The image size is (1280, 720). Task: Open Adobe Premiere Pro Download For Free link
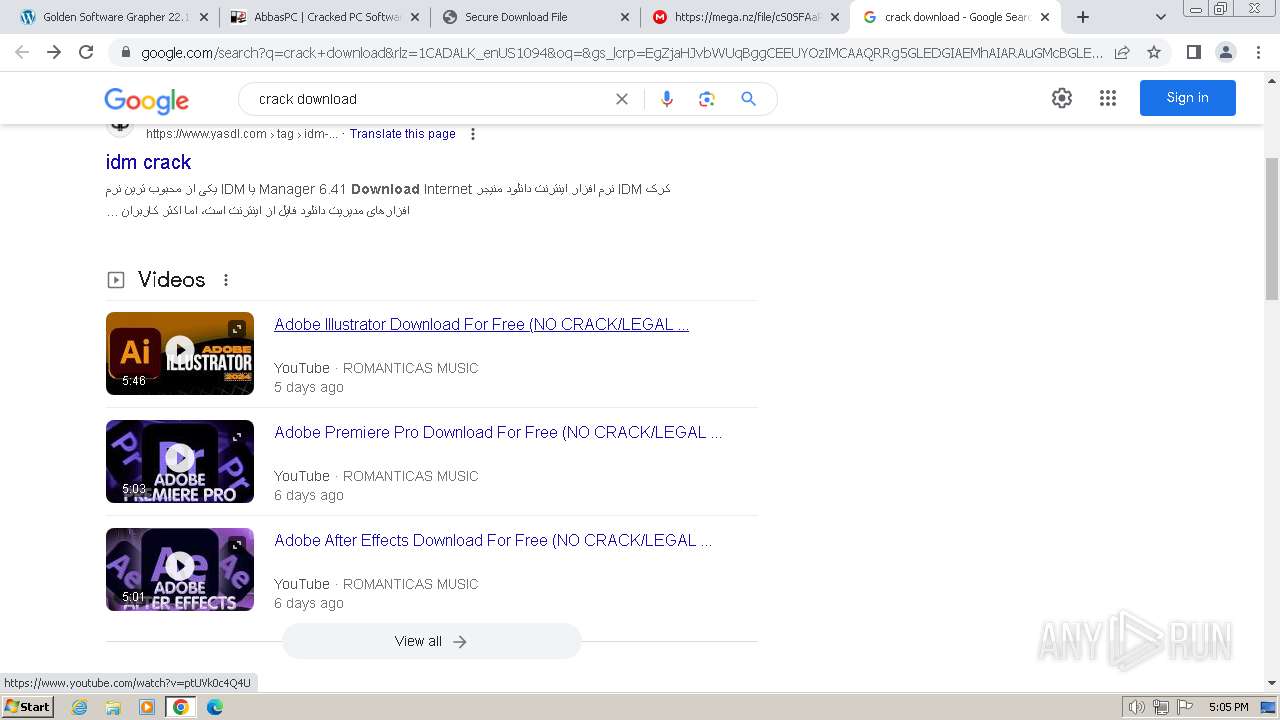498,432
